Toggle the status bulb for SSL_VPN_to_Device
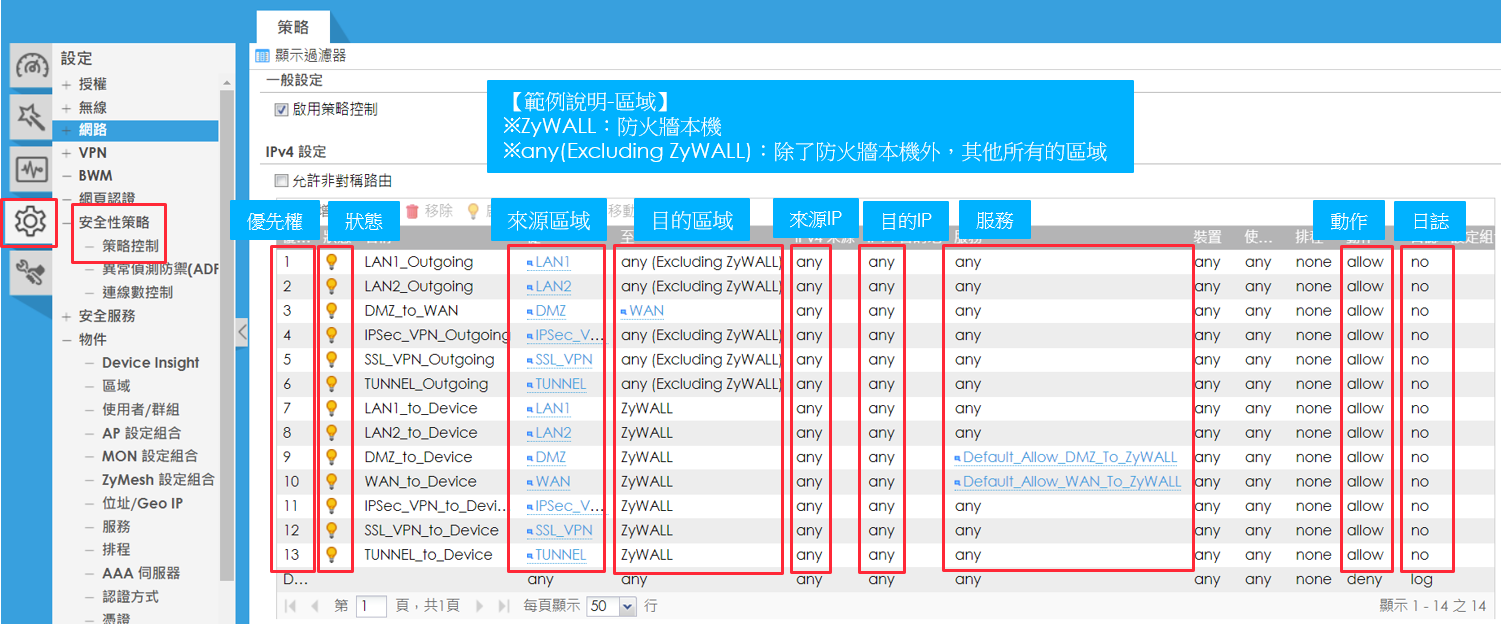The image size is (1501, 624). point(332,530)
